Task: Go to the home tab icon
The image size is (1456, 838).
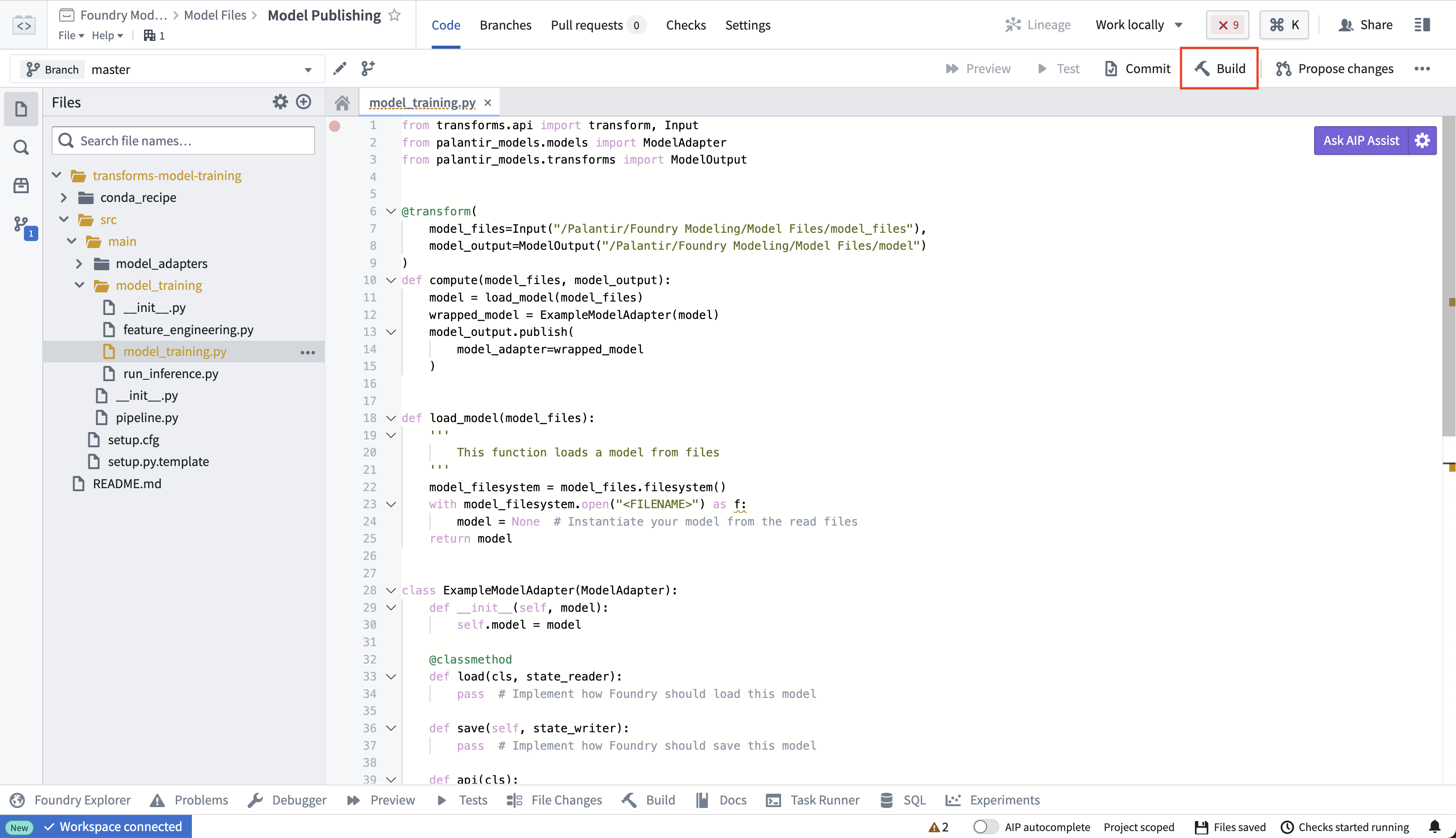Action: pyautogui.click(x=342, y=103)
